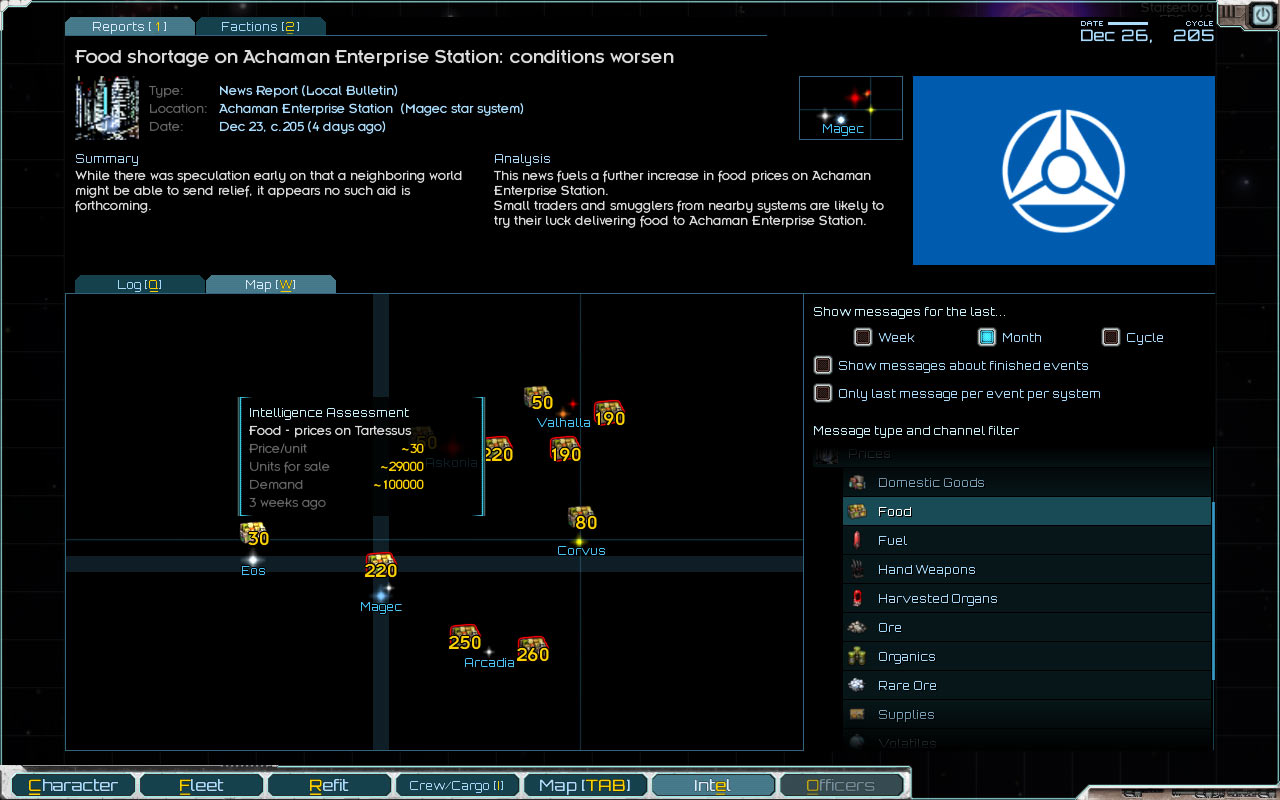Open the Map (TAB) screen

pyautogui.click(x=585, y=785)
